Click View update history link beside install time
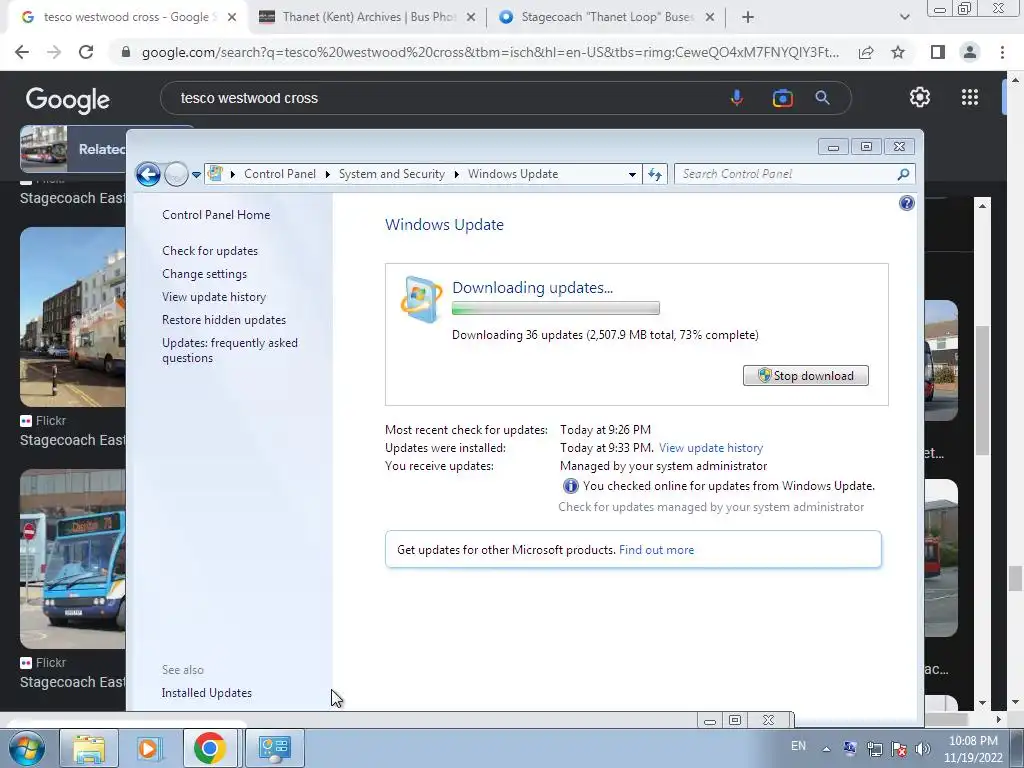The width and height of the screenshot is (1024, 768). click(x=711, y=448)
